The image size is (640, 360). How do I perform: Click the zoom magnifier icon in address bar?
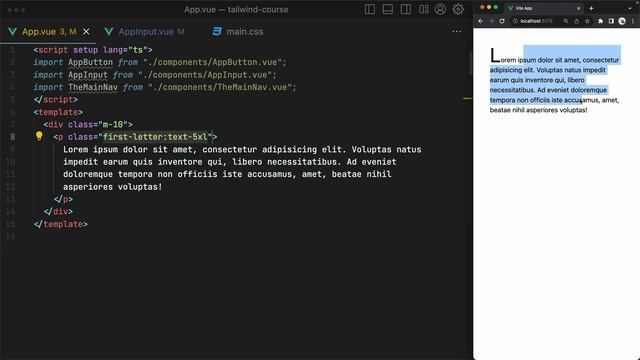coord(566,21)
